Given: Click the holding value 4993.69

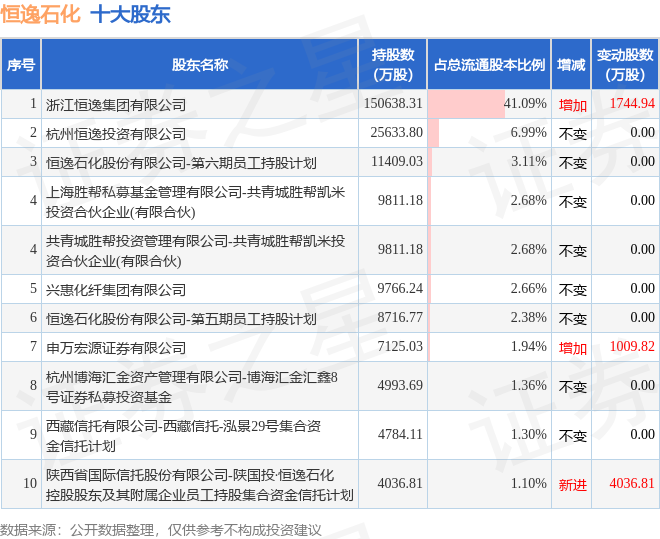Looking at the screenshot, I should tap(399, 385).
